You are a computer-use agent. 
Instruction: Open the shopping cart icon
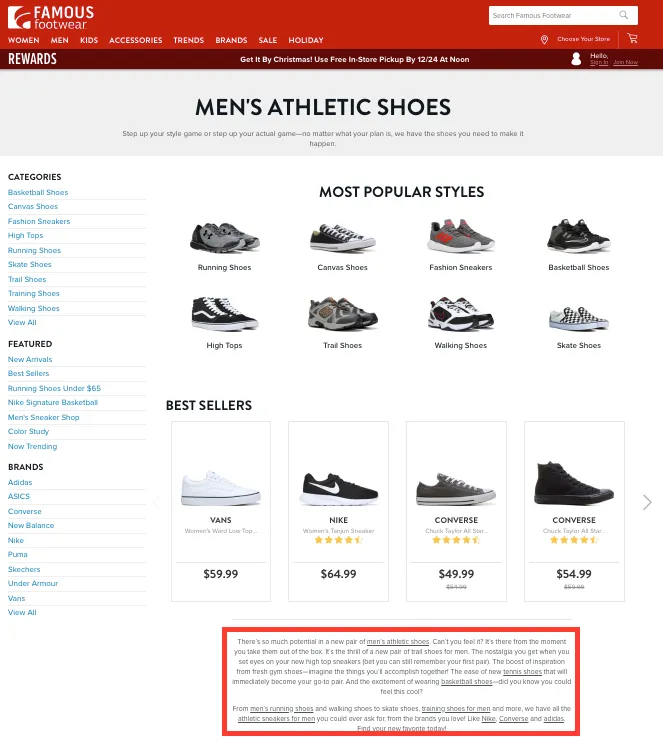[x=632, y=38]
